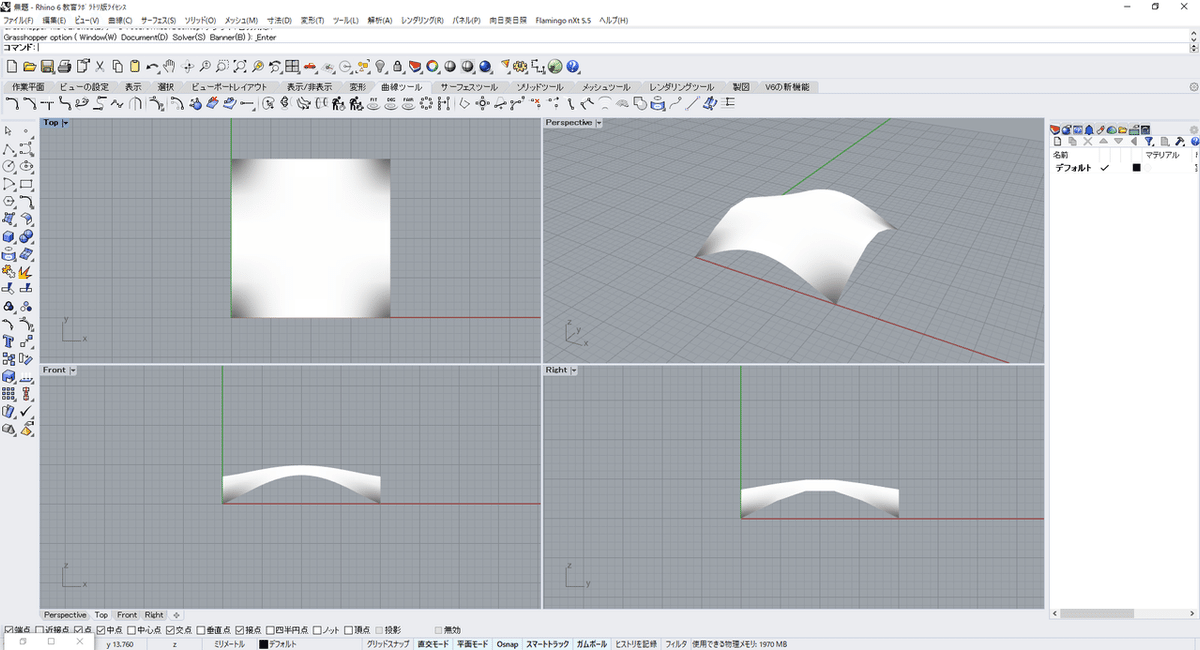This screenshot has height=650, width=1200.
Task: Expand the Perspective viewport menu arrow
Action: click(x=599, y=123)
